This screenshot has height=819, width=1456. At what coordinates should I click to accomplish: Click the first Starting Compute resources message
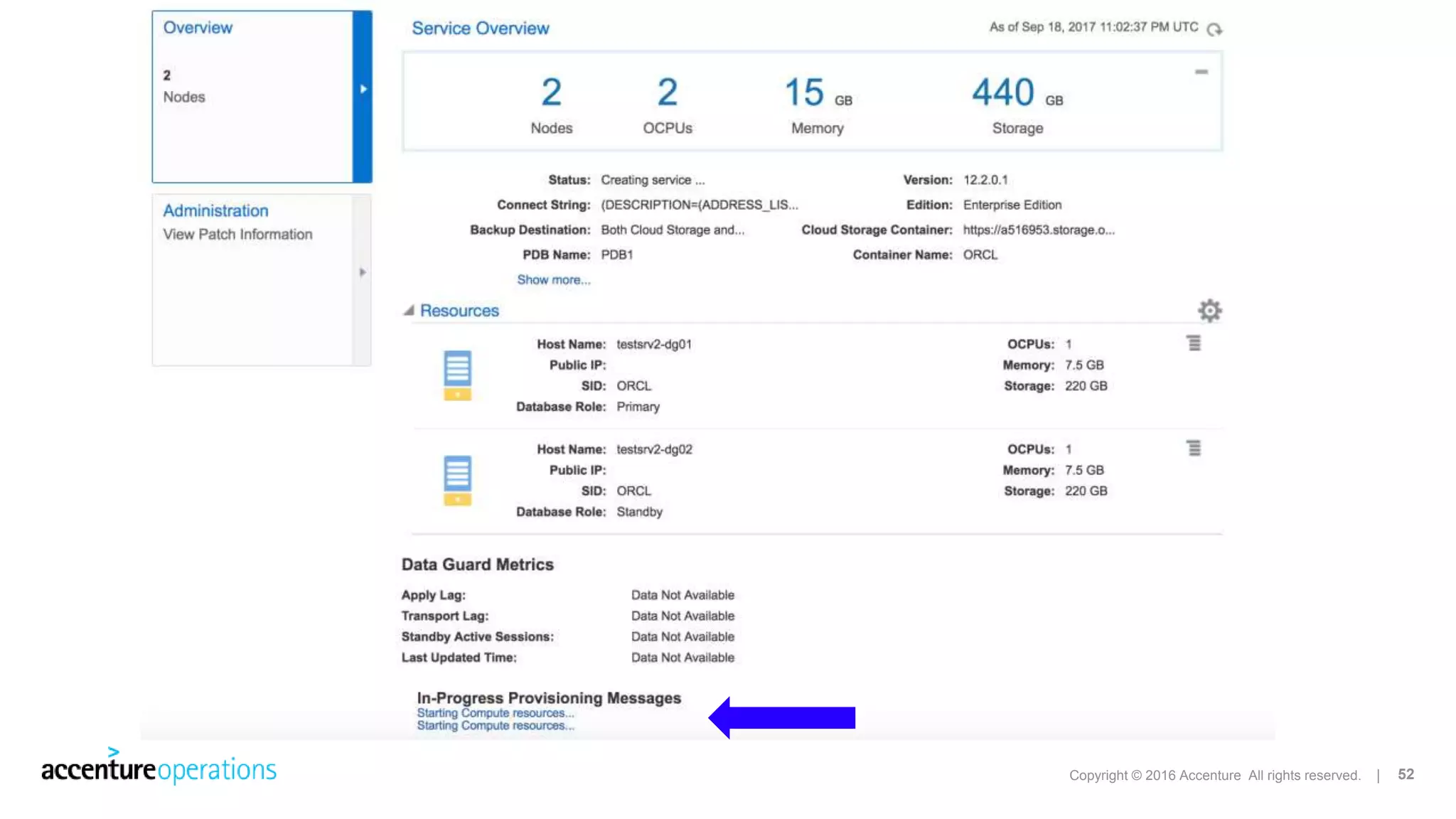[495, 713]
